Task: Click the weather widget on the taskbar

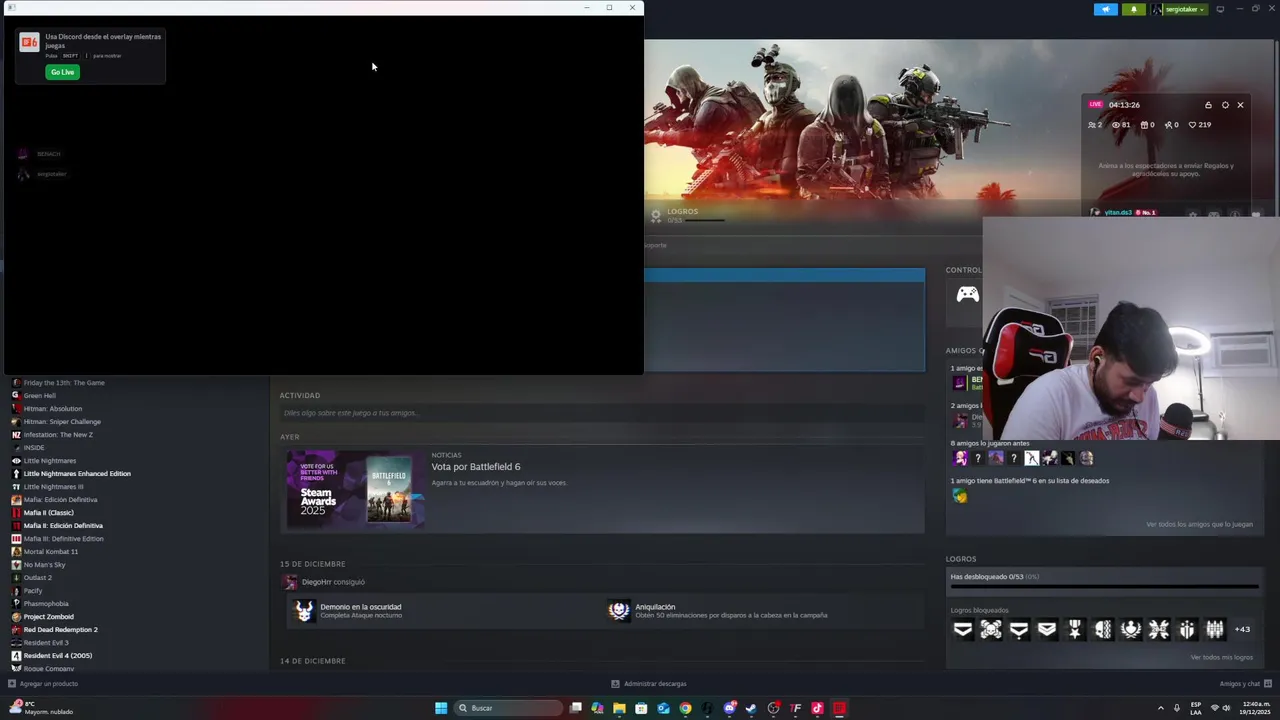Action: tap(40, 708)
